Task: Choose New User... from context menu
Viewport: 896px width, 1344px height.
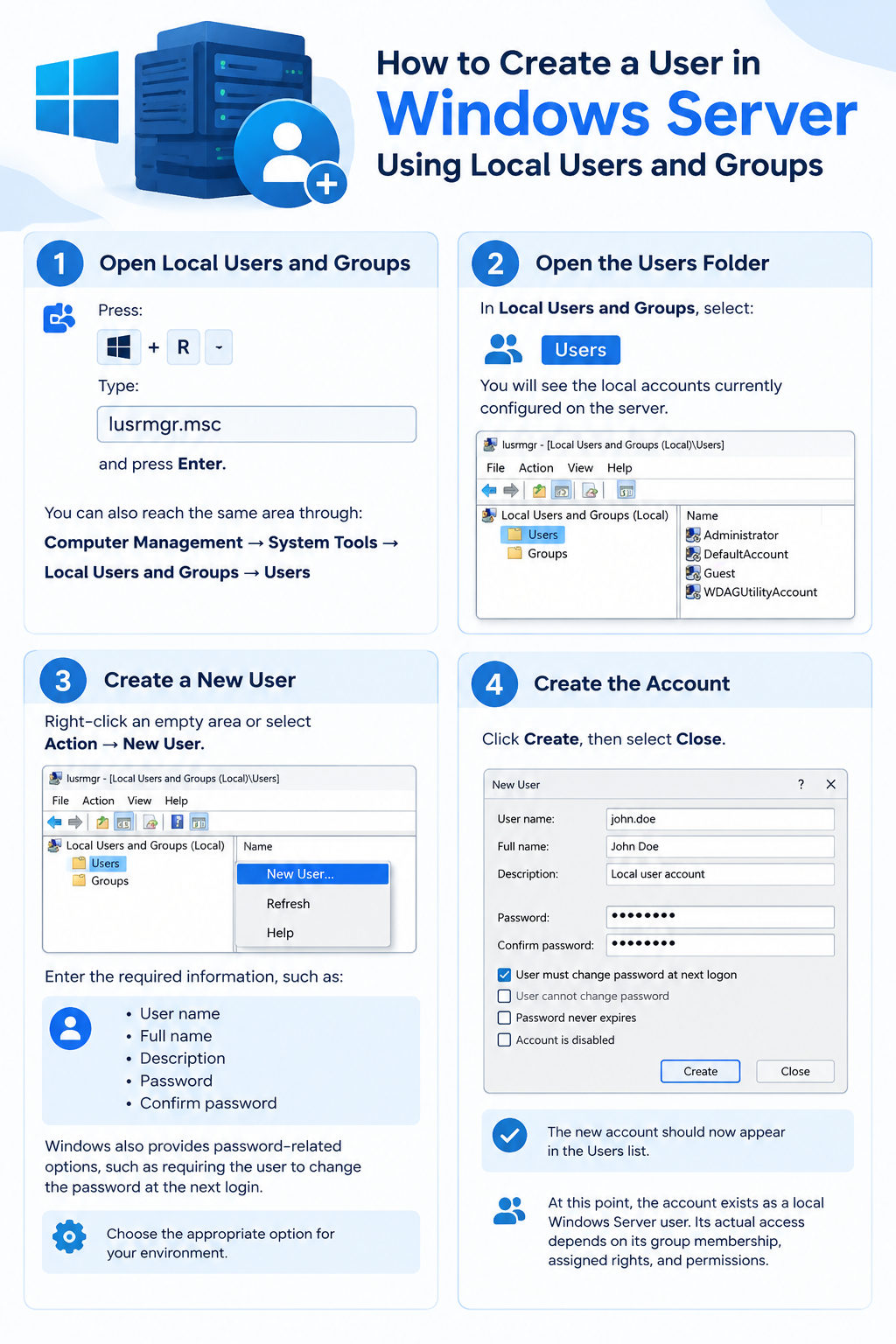Action: (x=312, y=874)
